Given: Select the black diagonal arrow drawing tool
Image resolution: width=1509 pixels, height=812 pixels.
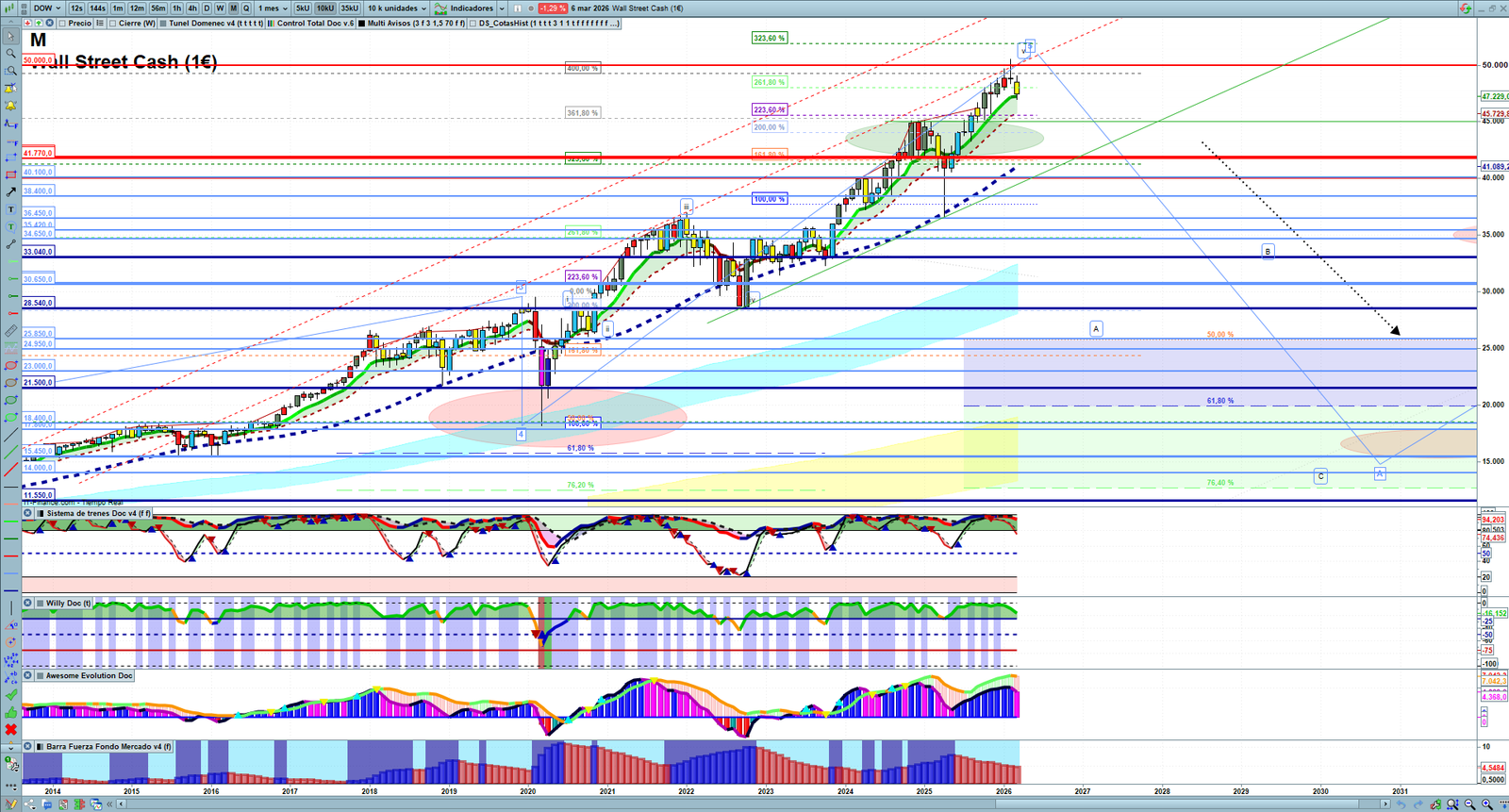Looking at the screenshot, I should pos(10,191).
